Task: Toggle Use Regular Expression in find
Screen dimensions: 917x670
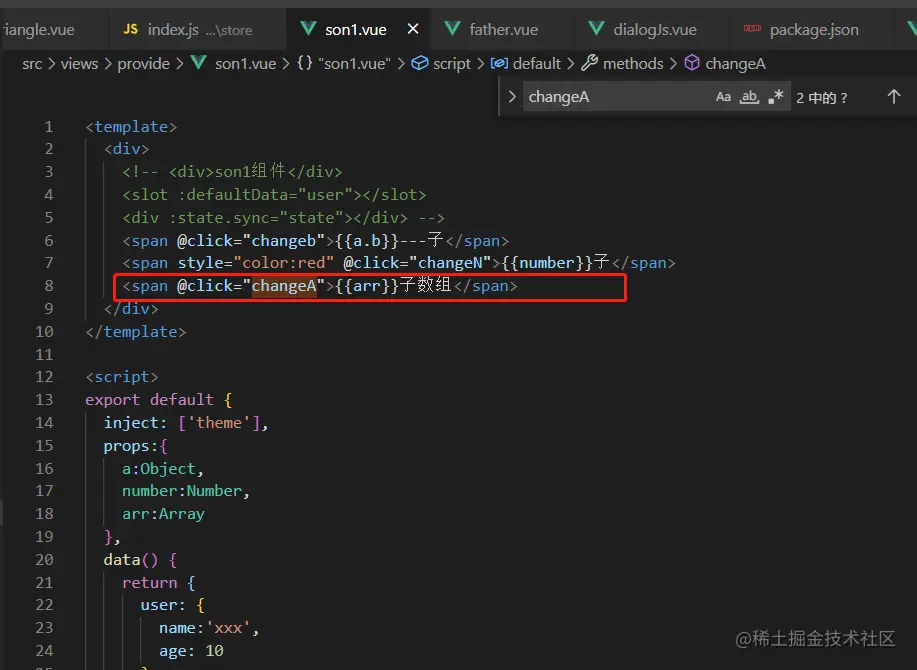Action: [775, 96]
